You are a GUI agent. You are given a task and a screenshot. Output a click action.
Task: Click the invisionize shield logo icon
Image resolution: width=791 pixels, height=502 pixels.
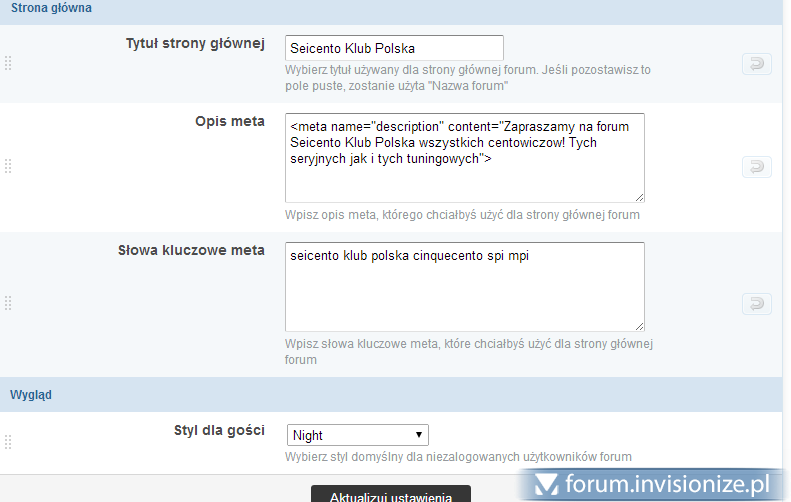click(545, 484)
